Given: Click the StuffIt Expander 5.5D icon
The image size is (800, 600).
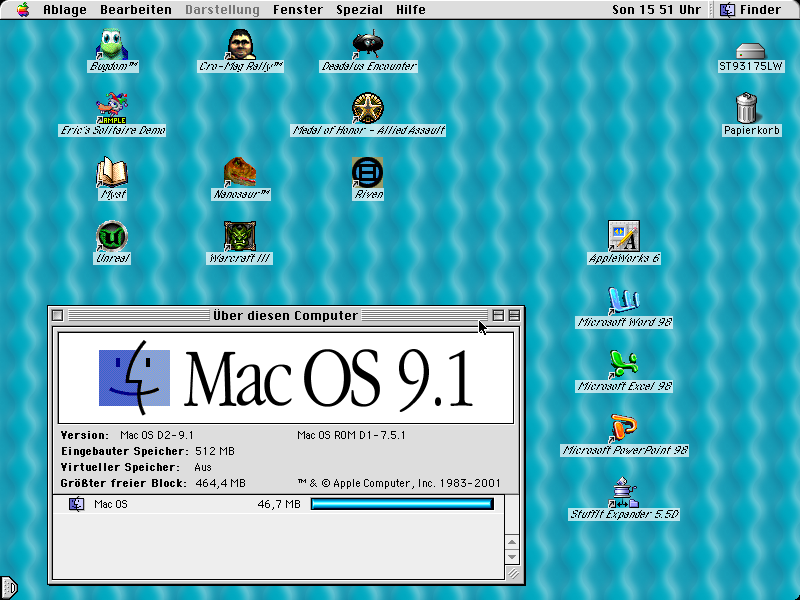Looking at the screenshot, I should pos(623,492).
